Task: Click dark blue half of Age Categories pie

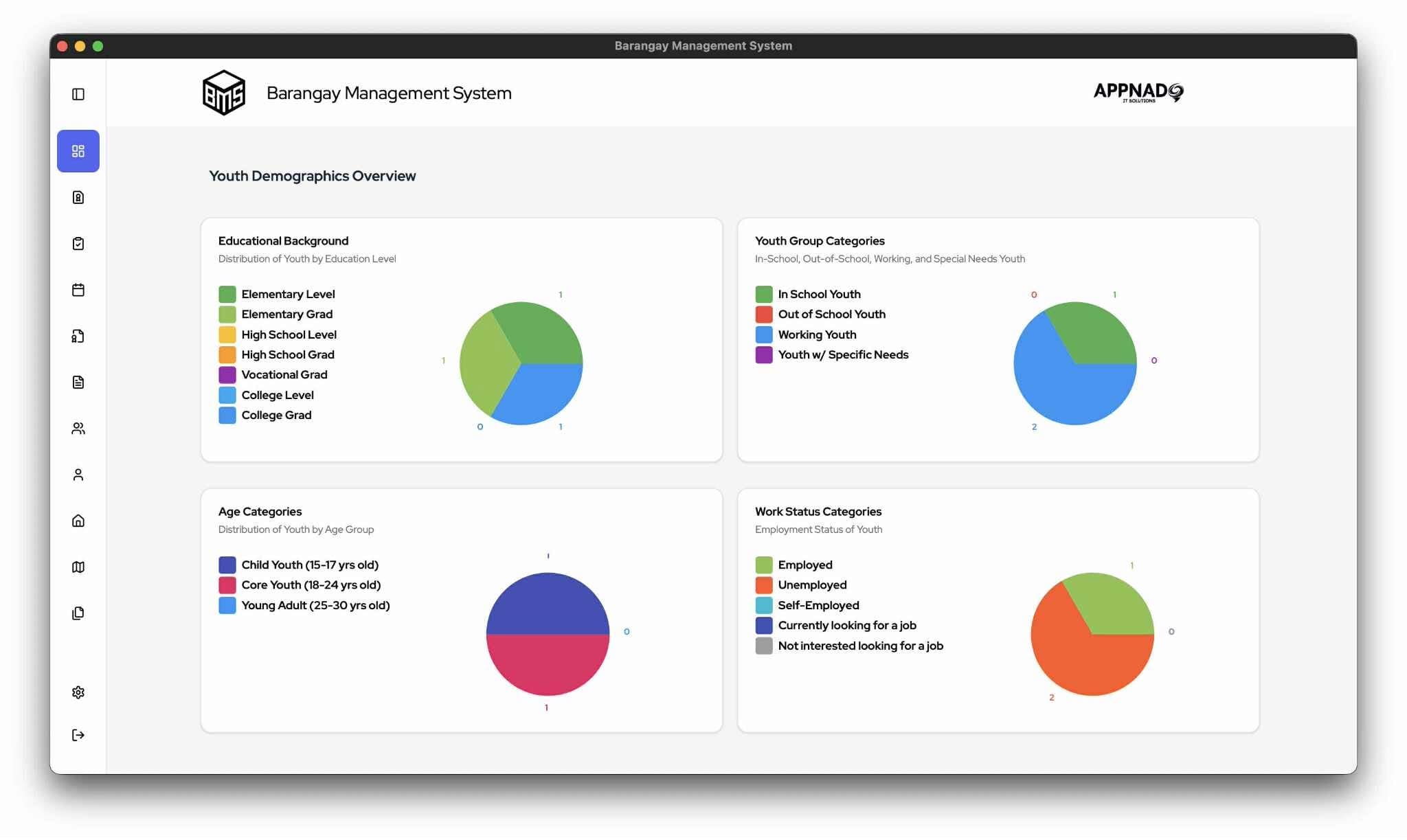Action: tap(548, 604)
